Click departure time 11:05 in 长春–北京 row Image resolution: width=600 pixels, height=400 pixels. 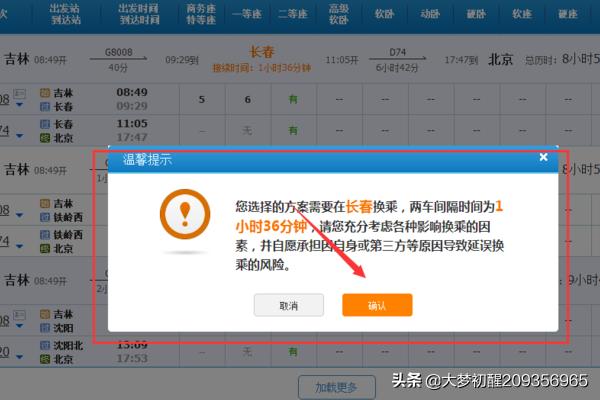pyautogui.click(x=132, y=124)
